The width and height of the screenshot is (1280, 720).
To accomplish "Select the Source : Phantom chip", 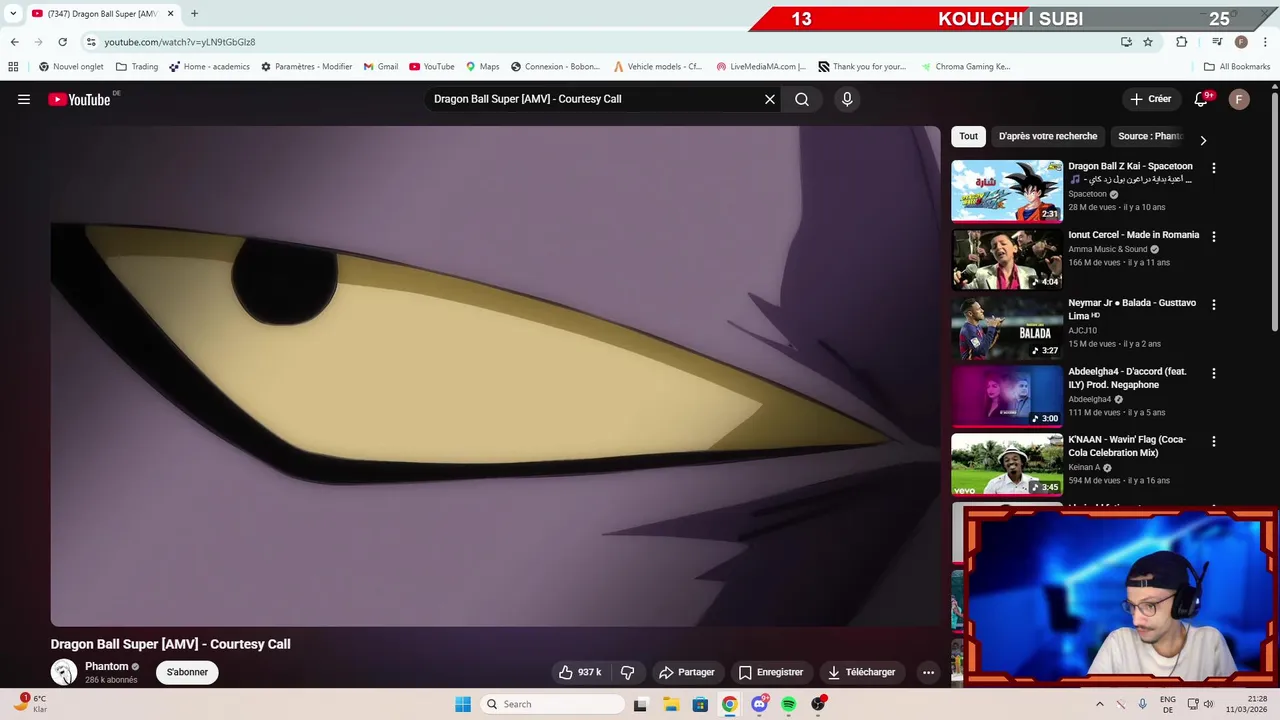I will pyautogui.click(x=1150, y=136).
